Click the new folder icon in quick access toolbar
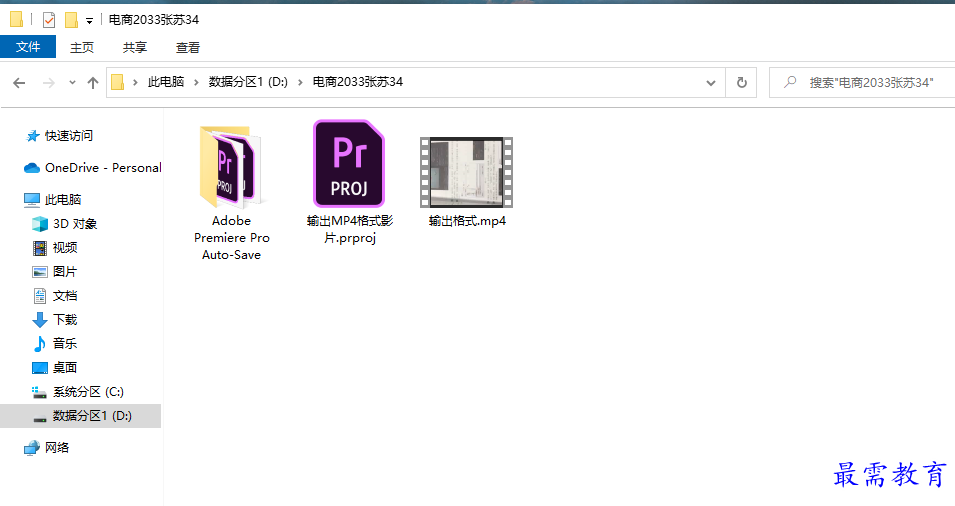 71,20
